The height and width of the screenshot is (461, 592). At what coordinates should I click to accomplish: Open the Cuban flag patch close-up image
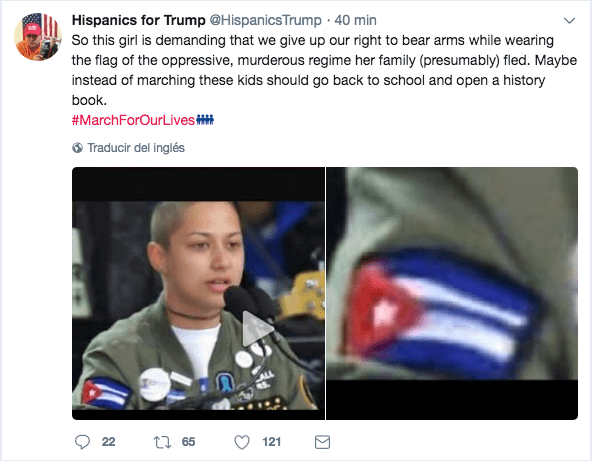point(452,293)
